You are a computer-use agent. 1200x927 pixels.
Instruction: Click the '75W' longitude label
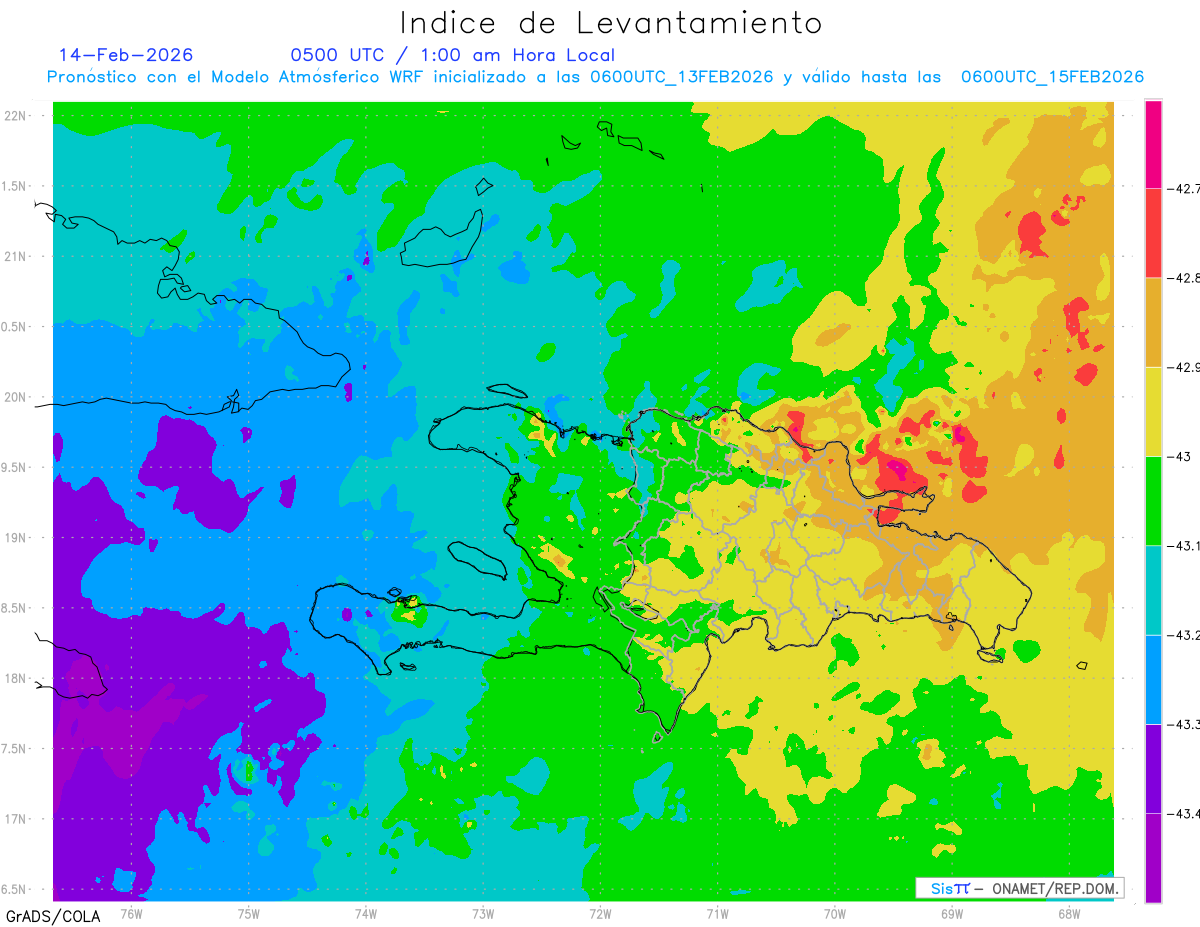click(x=249, y=914)
